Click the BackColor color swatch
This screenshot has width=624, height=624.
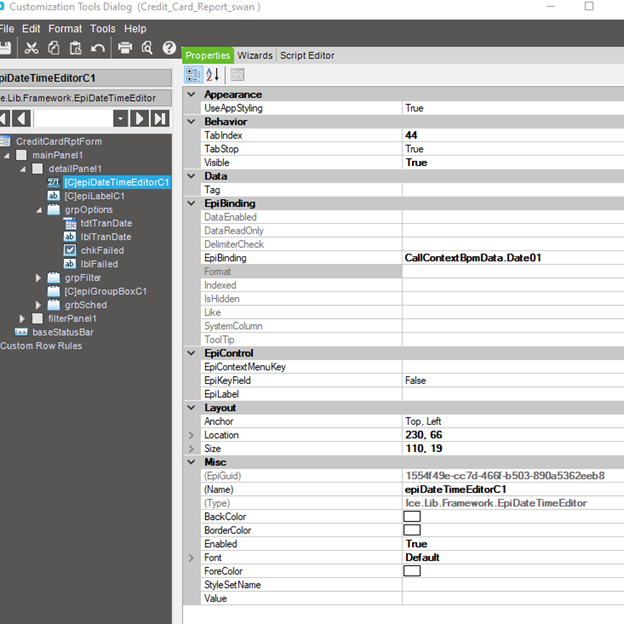click(x=412, y=517)
